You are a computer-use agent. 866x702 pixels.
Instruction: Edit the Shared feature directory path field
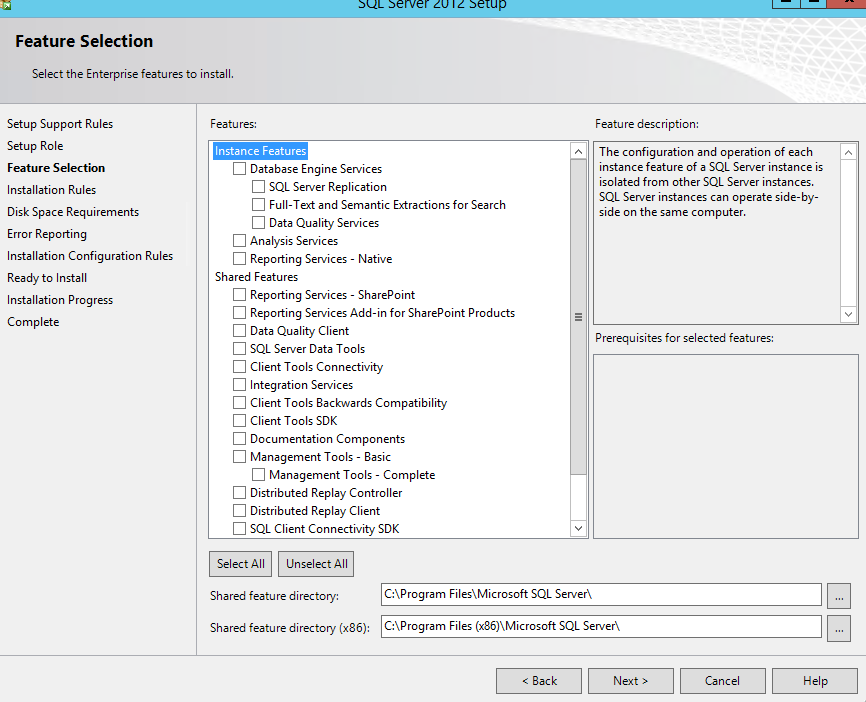click(x=601, y=594)
